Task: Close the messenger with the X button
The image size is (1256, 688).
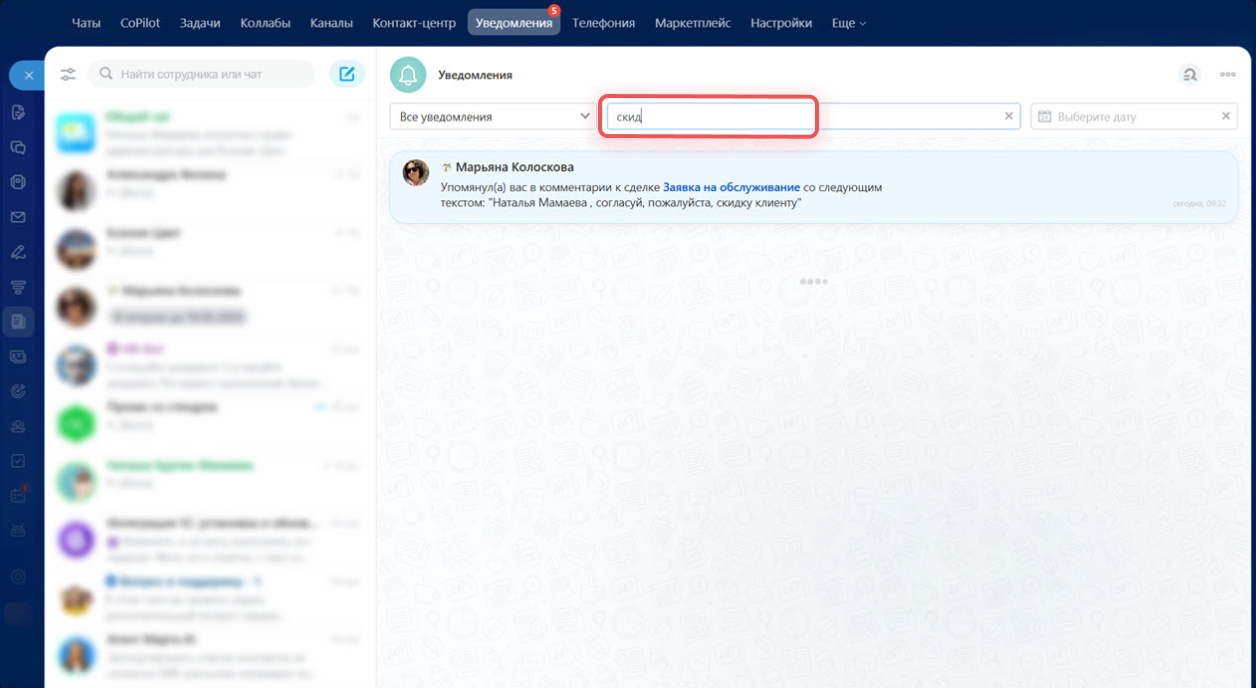Action: point(28,75)
